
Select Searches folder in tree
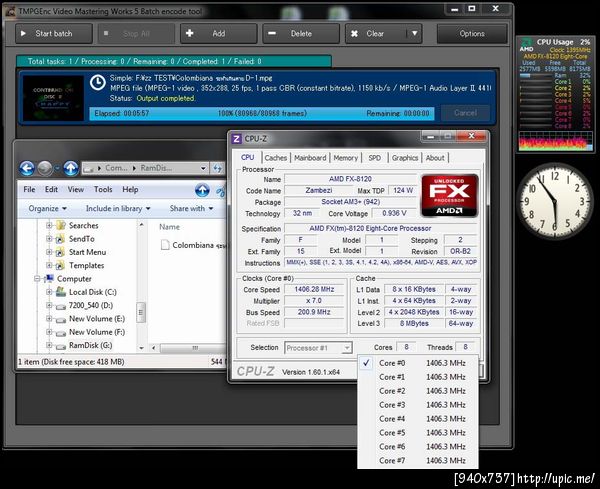tap(83, 225)
